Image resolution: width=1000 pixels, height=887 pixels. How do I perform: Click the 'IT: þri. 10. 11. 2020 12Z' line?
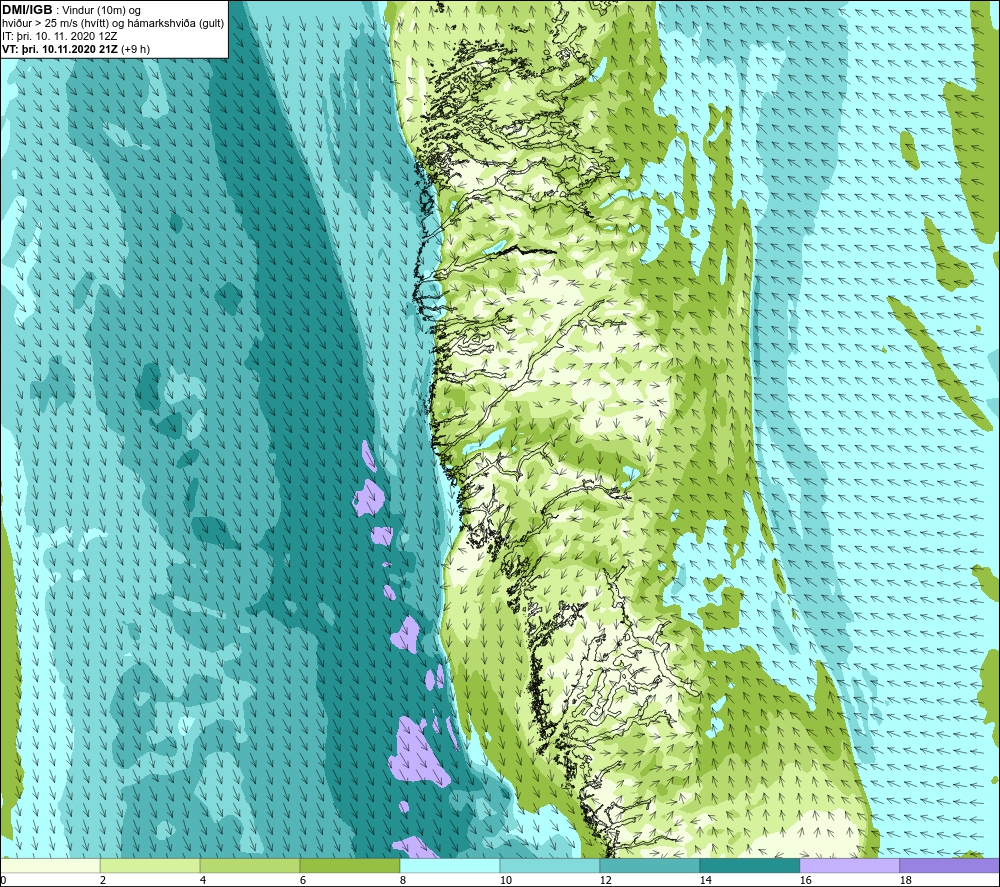click(x=59, y=36)
